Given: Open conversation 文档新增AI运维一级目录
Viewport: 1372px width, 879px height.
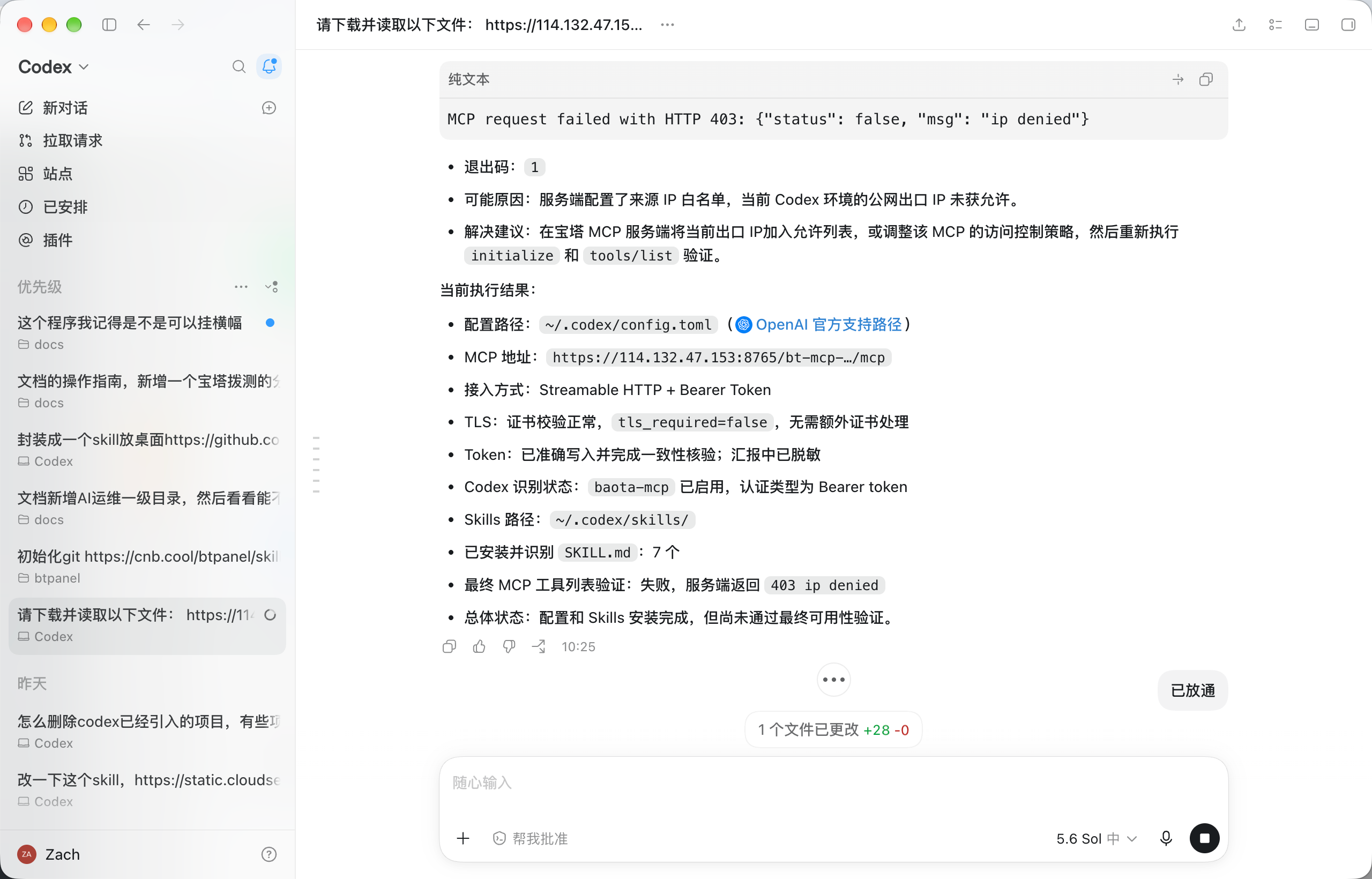Looking at the screenshot, I should tap(147, 508).
